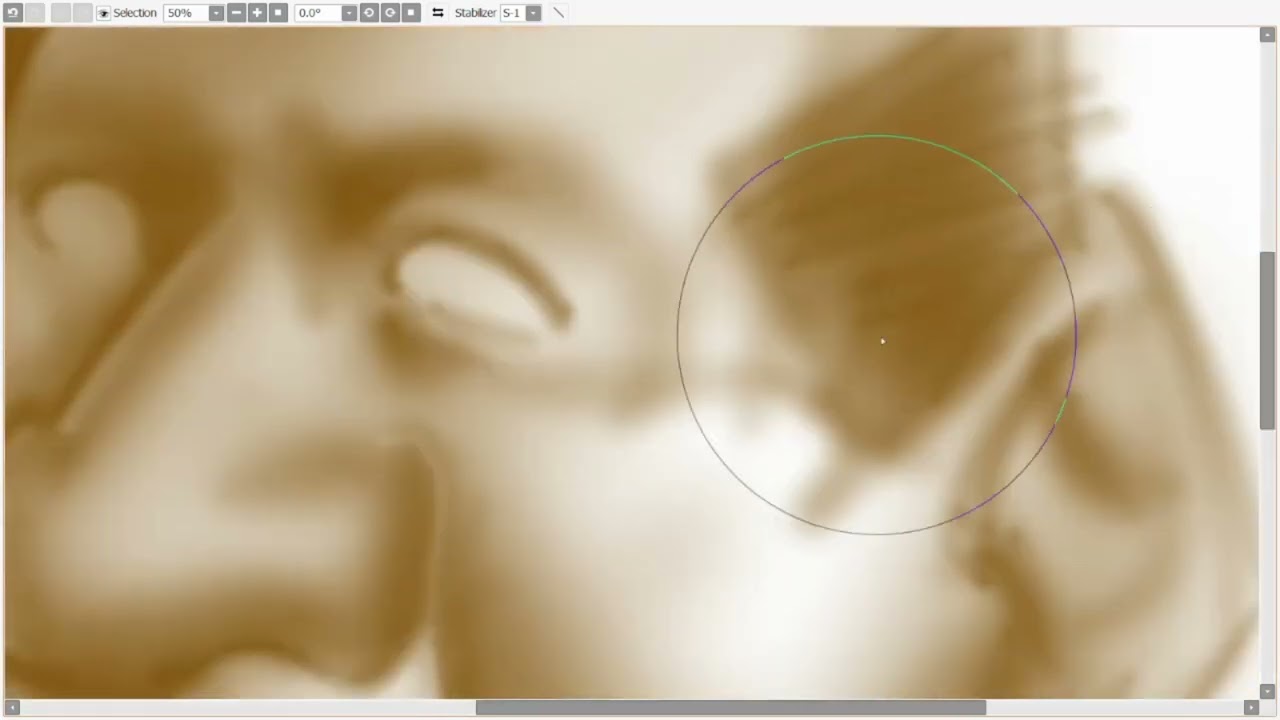
Task: Click the second blank toolbar button before Selection
Action: click(x=82, y=13)
